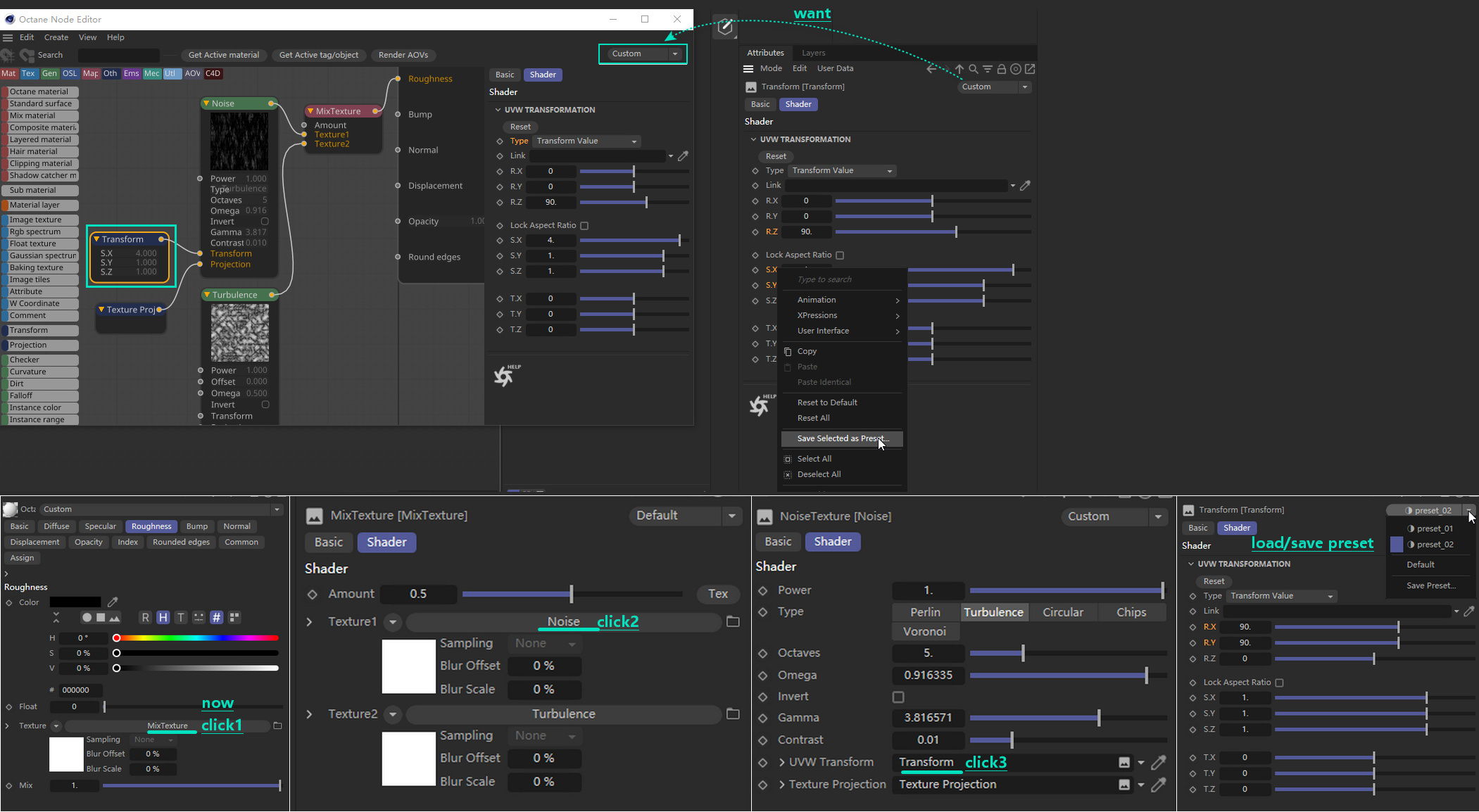This screenshot has height=812, width=1479.
Task: Collapse UVW TRANSFORMATION section in Attributes panel
Action: point(753,139)
